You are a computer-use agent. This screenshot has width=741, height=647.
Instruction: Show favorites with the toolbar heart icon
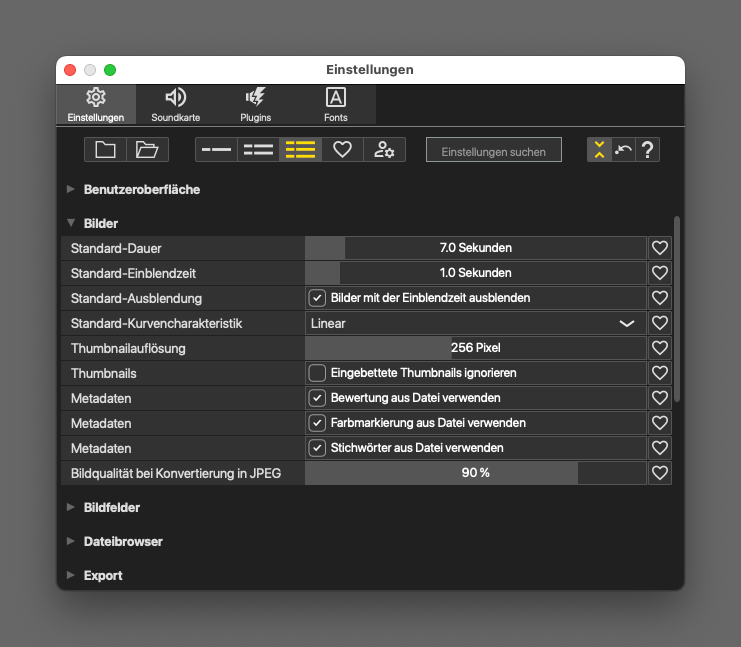click(342, 150)
